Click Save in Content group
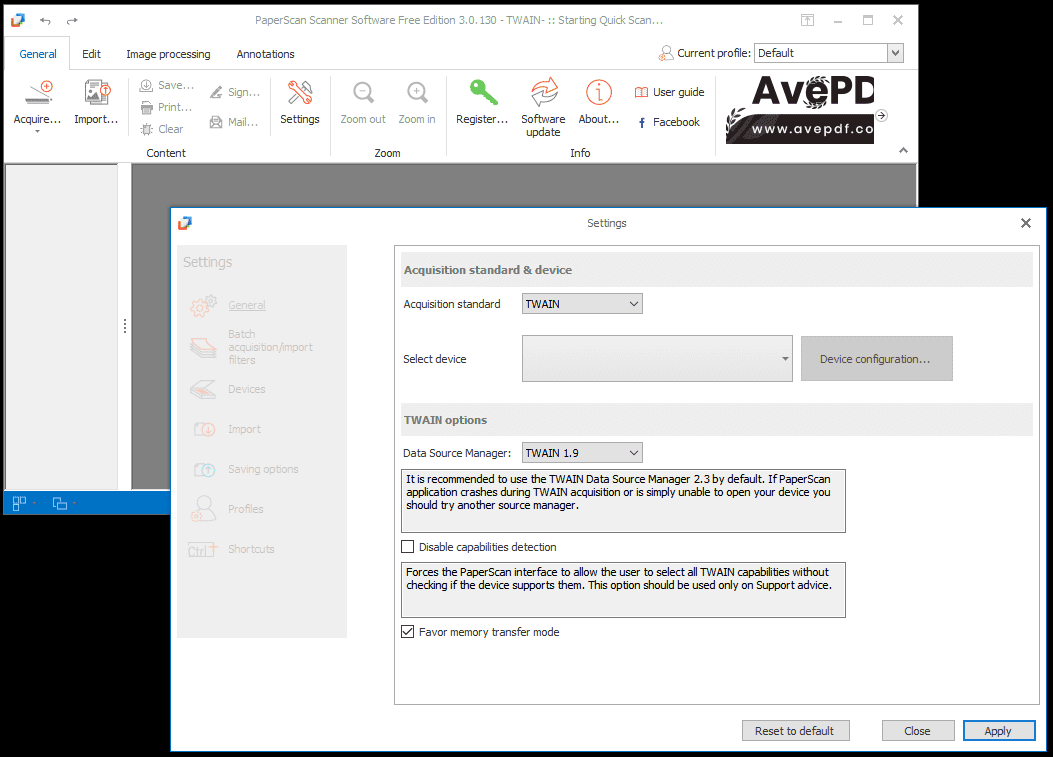The height and width of the screenshot is (757, 1053). coord(167,85)
